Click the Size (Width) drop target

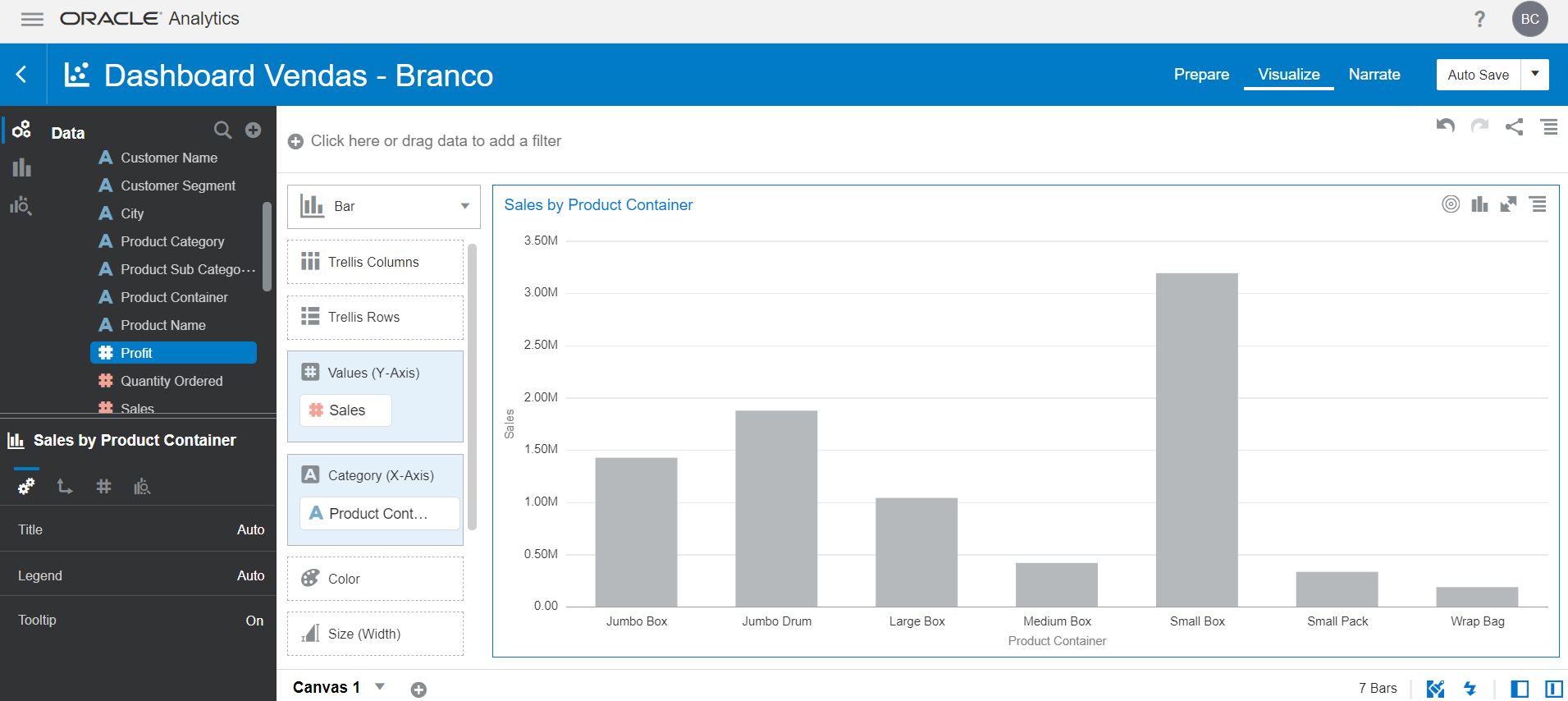point(375,634)
